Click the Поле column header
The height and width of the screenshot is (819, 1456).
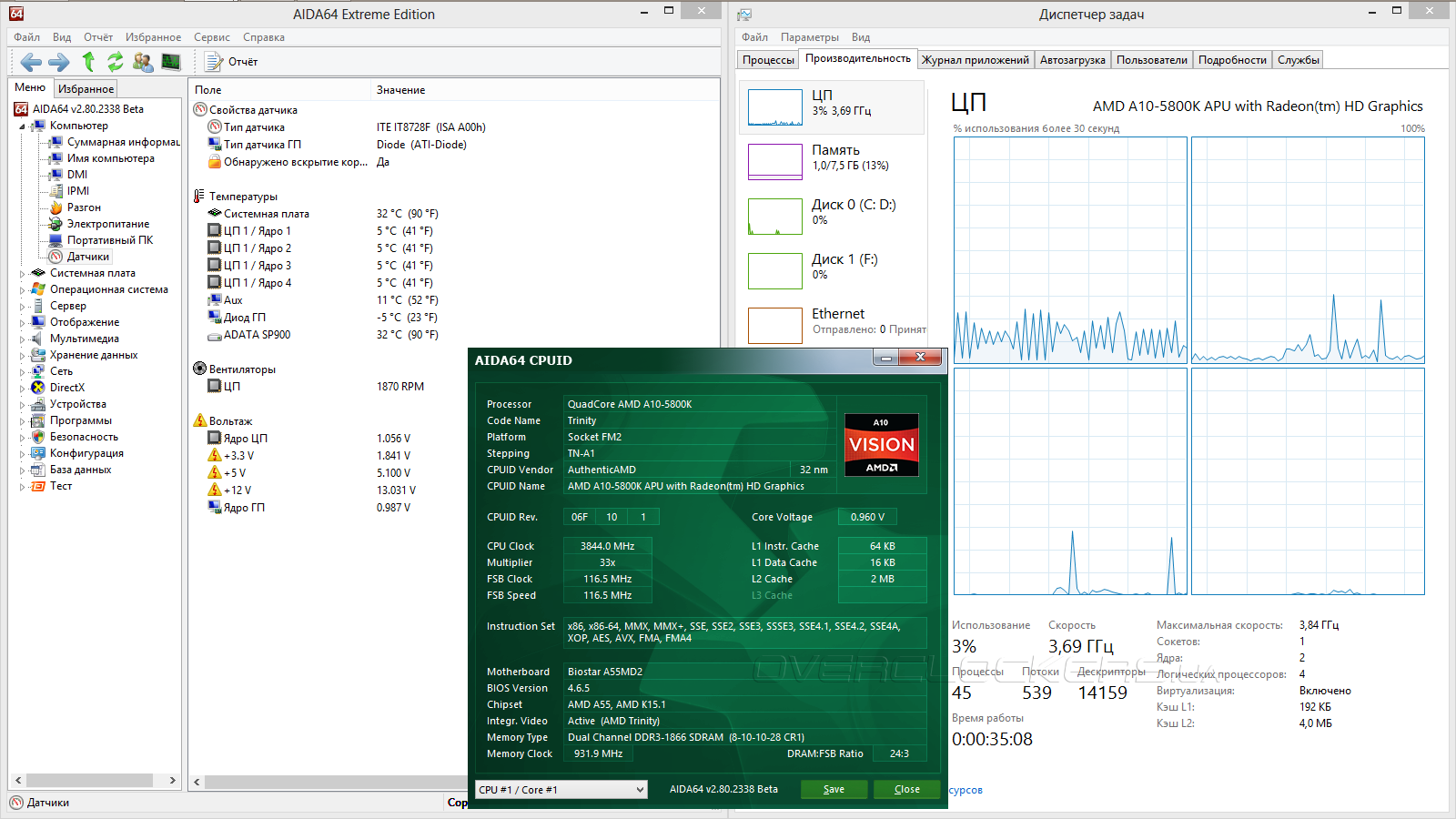[280, 90]
